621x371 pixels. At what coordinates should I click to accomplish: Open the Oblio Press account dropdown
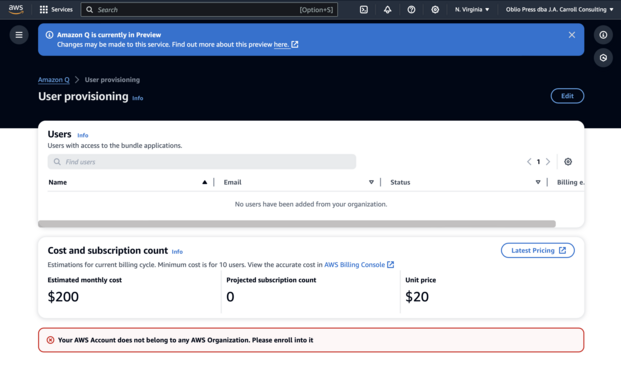click(x=559, y=10)
